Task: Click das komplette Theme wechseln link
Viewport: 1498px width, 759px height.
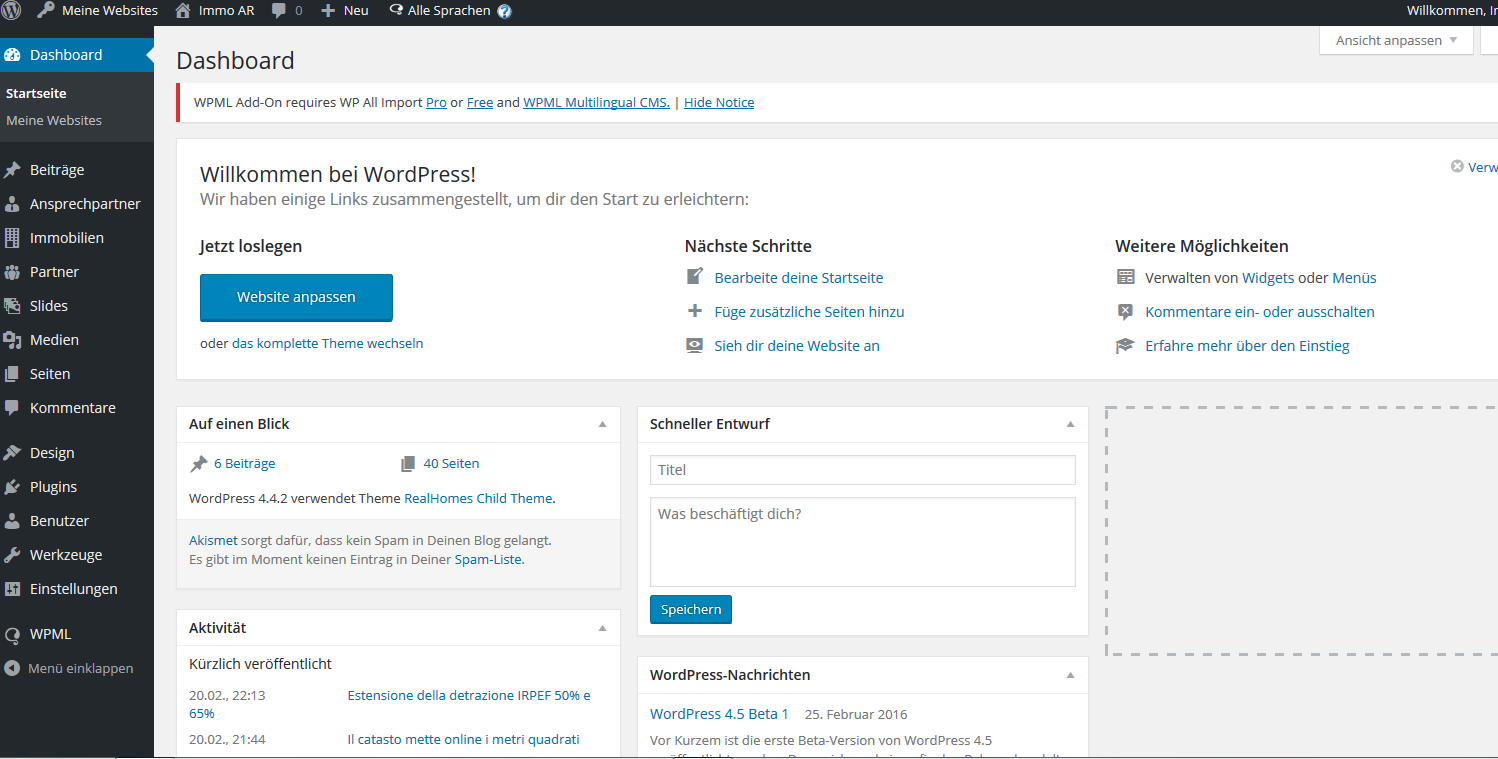Action: click(x=328, y=344)
